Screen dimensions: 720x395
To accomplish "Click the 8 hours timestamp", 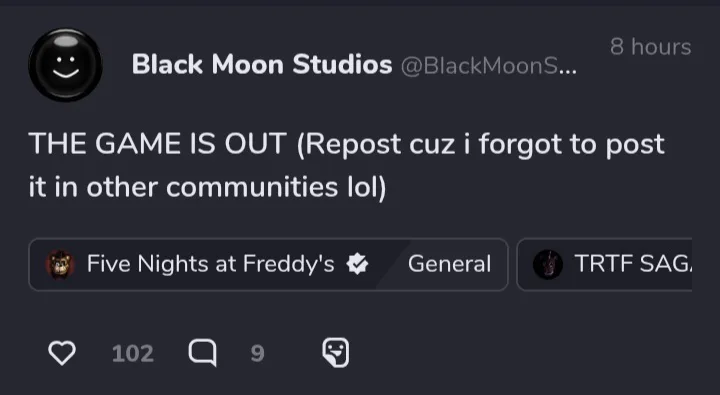I will (651, 47).
